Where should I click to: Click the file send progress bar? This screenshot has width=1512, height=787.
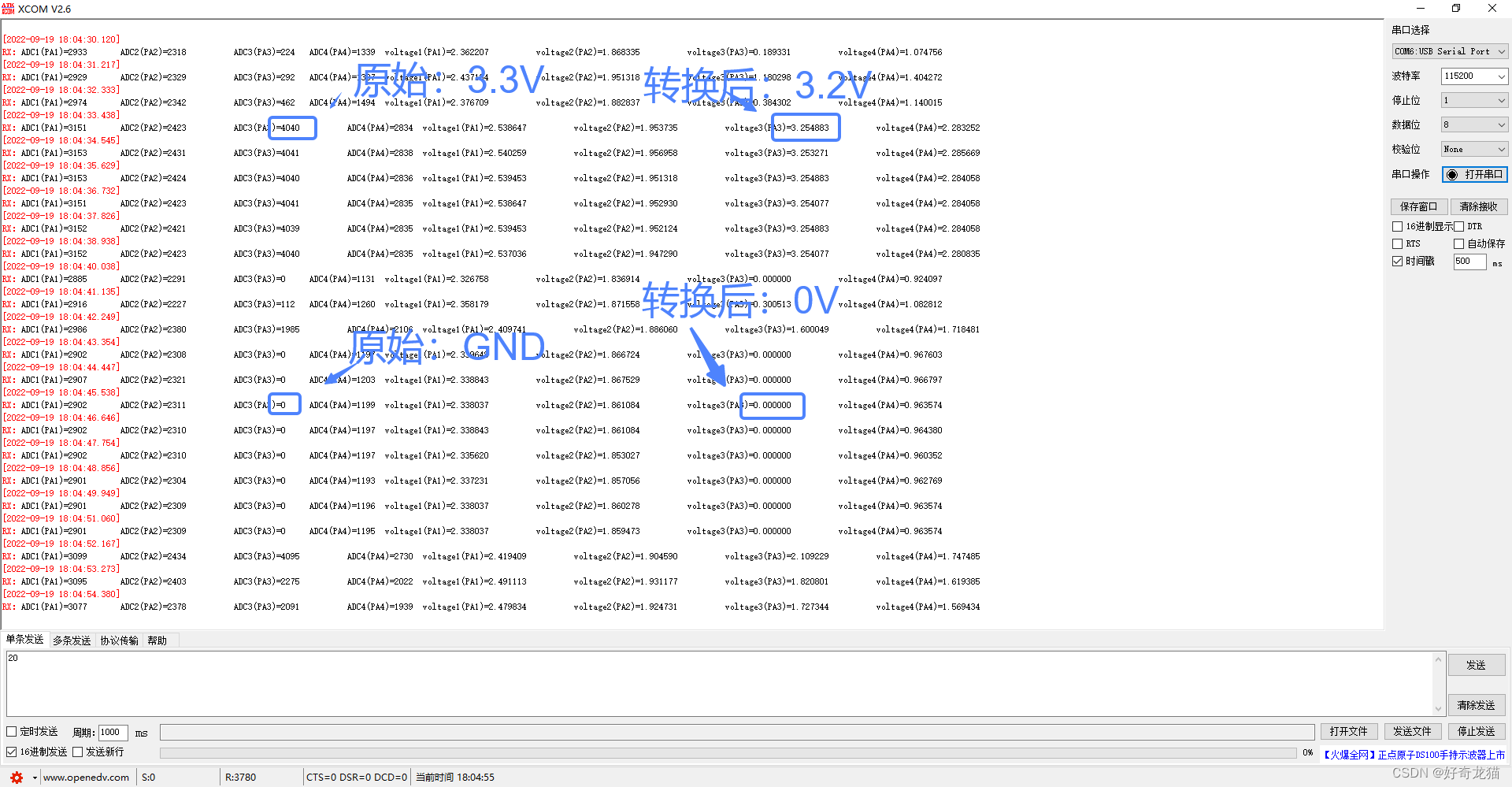tap(728, 752)
